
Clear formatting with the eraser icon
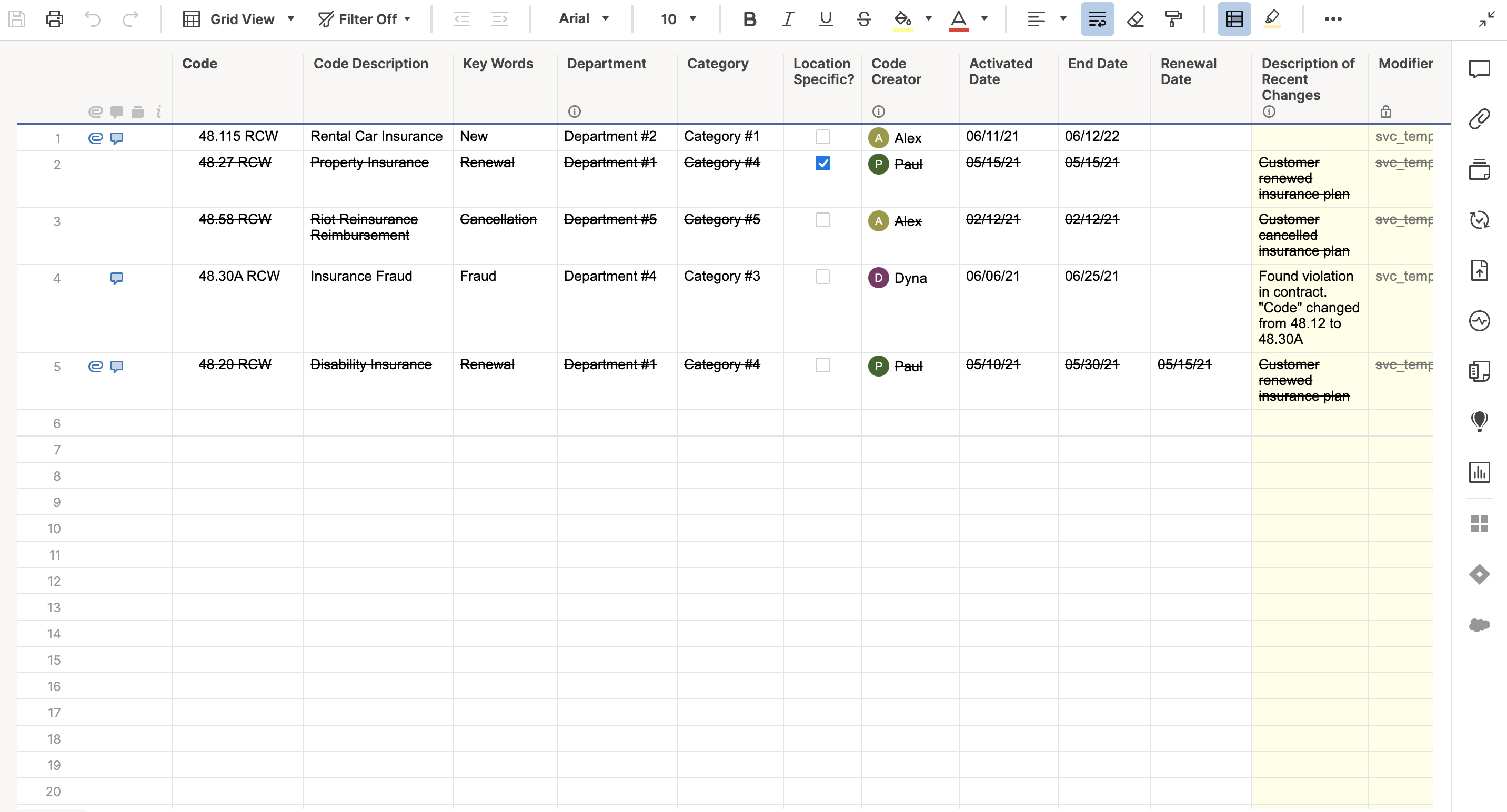pos(1135,19)
